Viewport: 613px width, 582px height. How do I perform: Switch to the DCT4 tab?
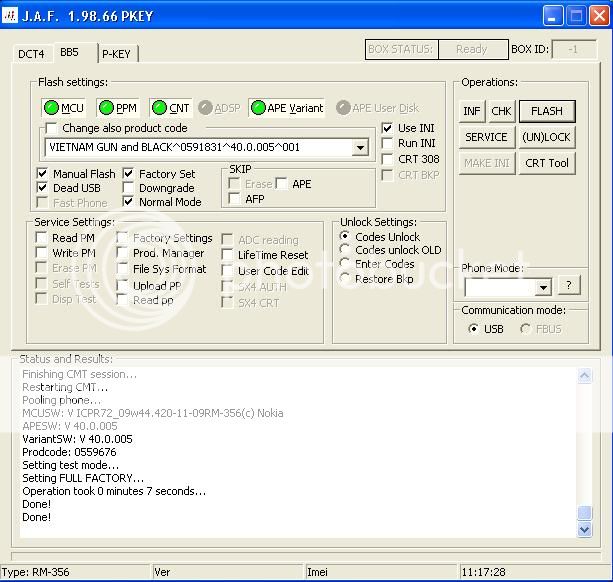tap(31, 54)
